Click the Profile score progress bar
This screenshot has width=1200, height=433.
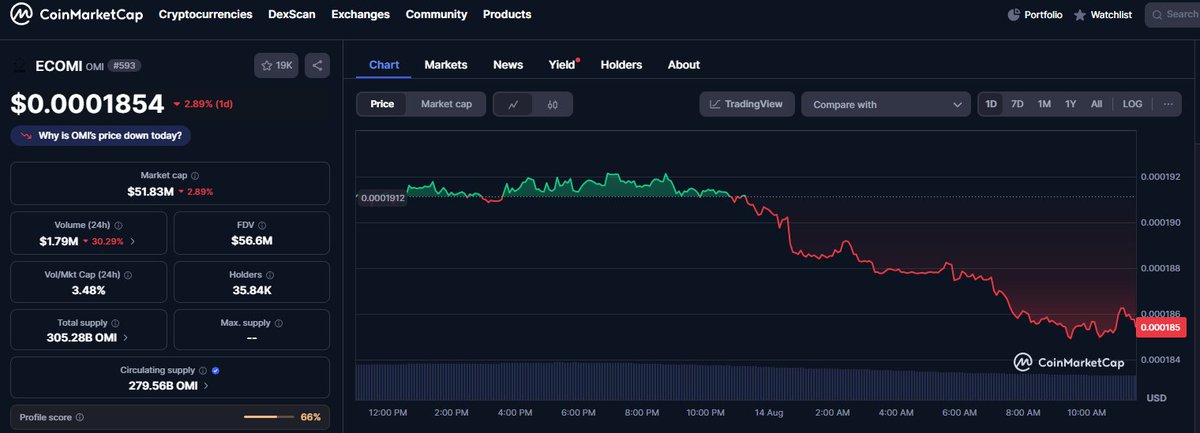[267, 417]
